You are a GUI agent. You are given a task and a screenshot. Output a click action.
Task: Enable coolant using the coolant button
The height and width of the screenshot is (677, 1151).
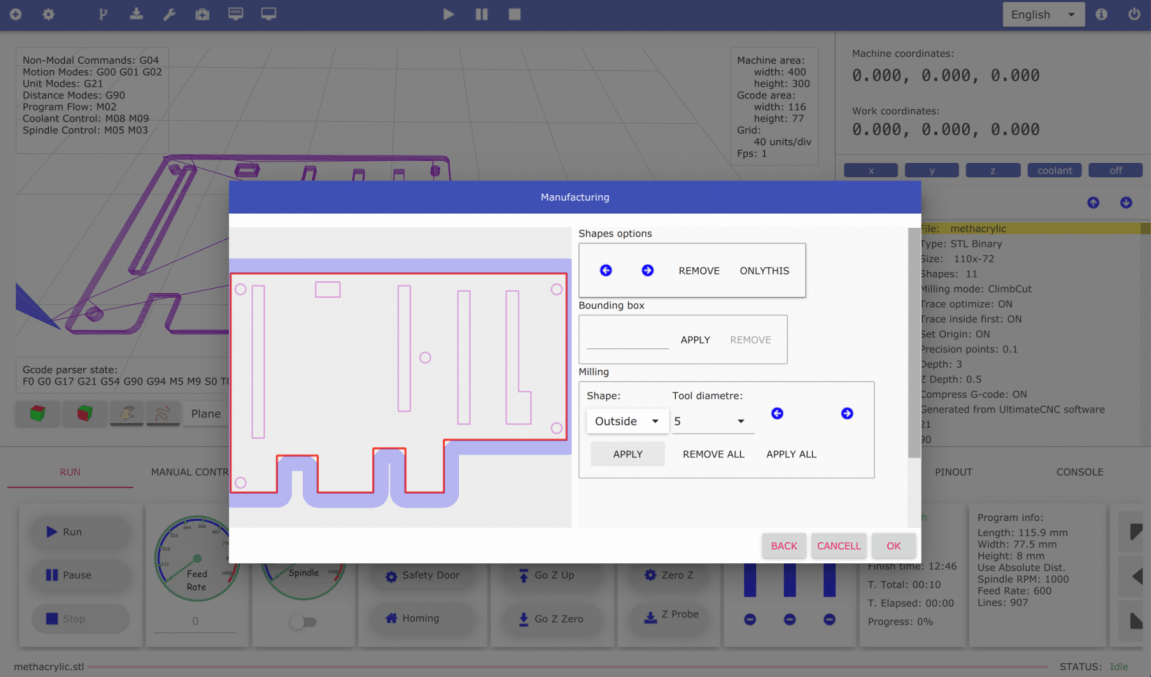[1054, 170]
